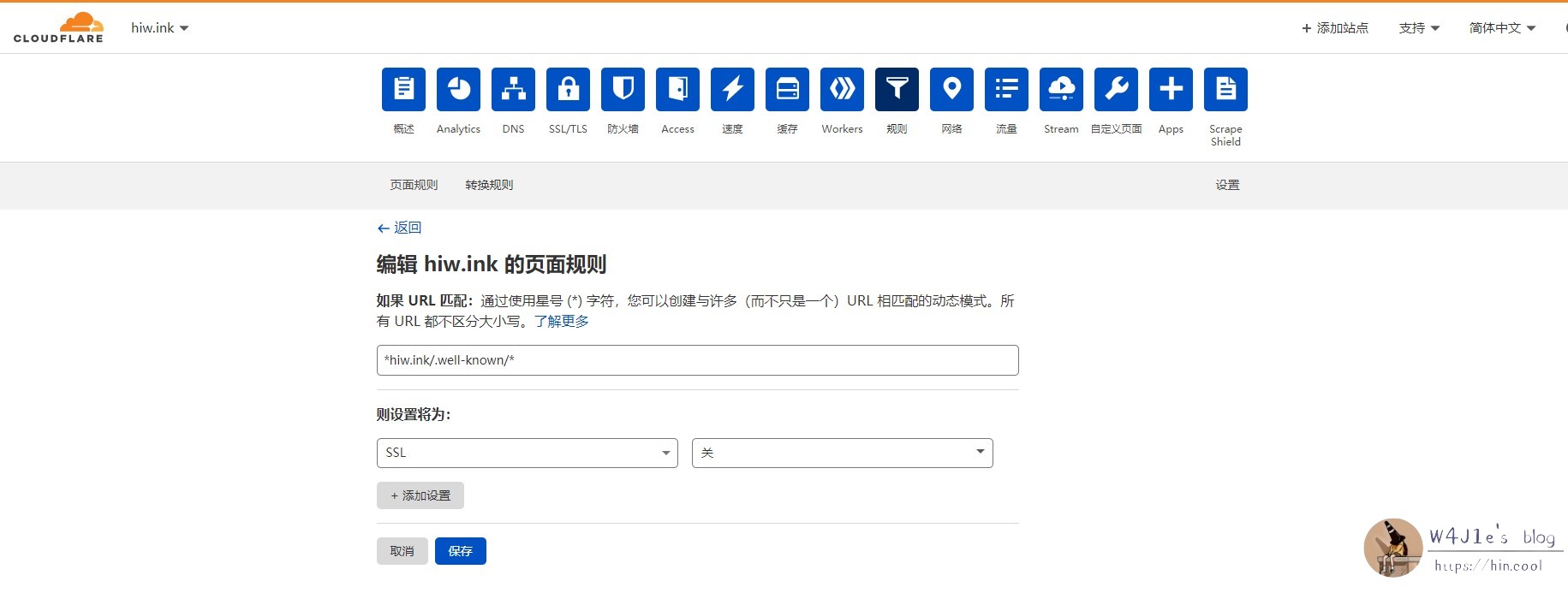Click the 保存 button
Viewport: 1568px width, 593px height.
pos(460,551)
